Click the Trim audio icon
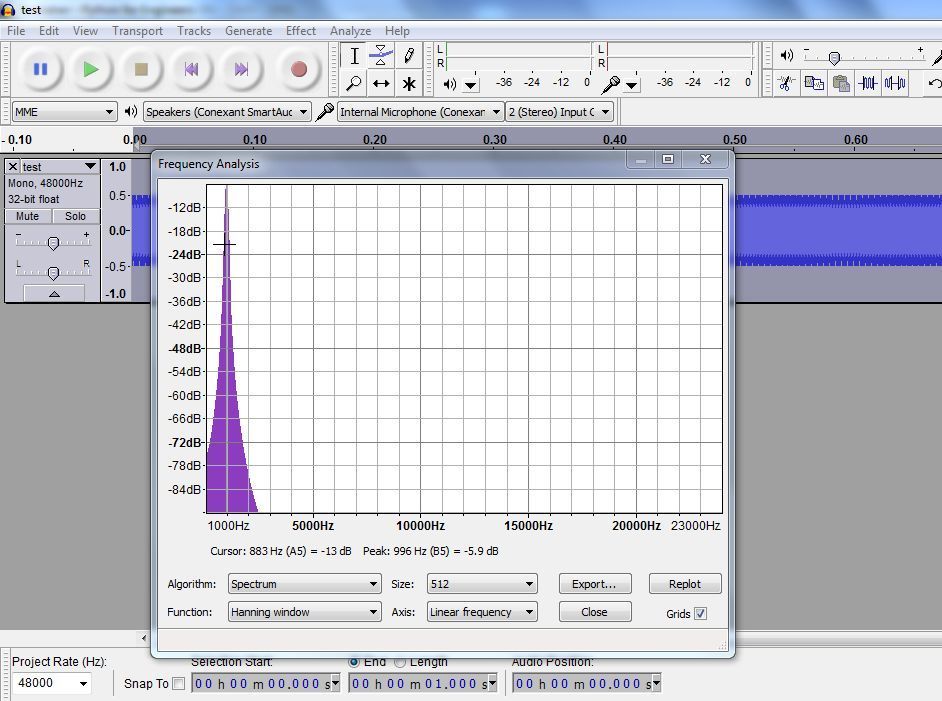The width and height of the screenshot is (942, 701). 868,83
